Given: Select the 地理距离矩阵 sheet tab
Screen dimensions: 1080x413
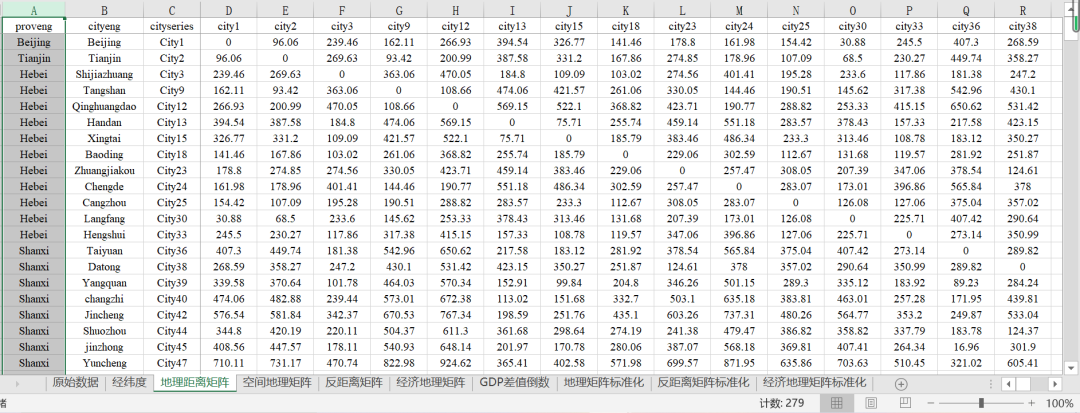Looking at the screenshot, I should 194,383.
